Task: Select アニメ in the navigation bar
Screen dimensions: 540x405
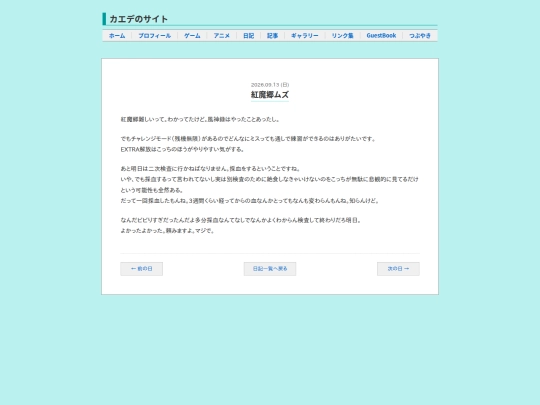Action: pos(221,36)
